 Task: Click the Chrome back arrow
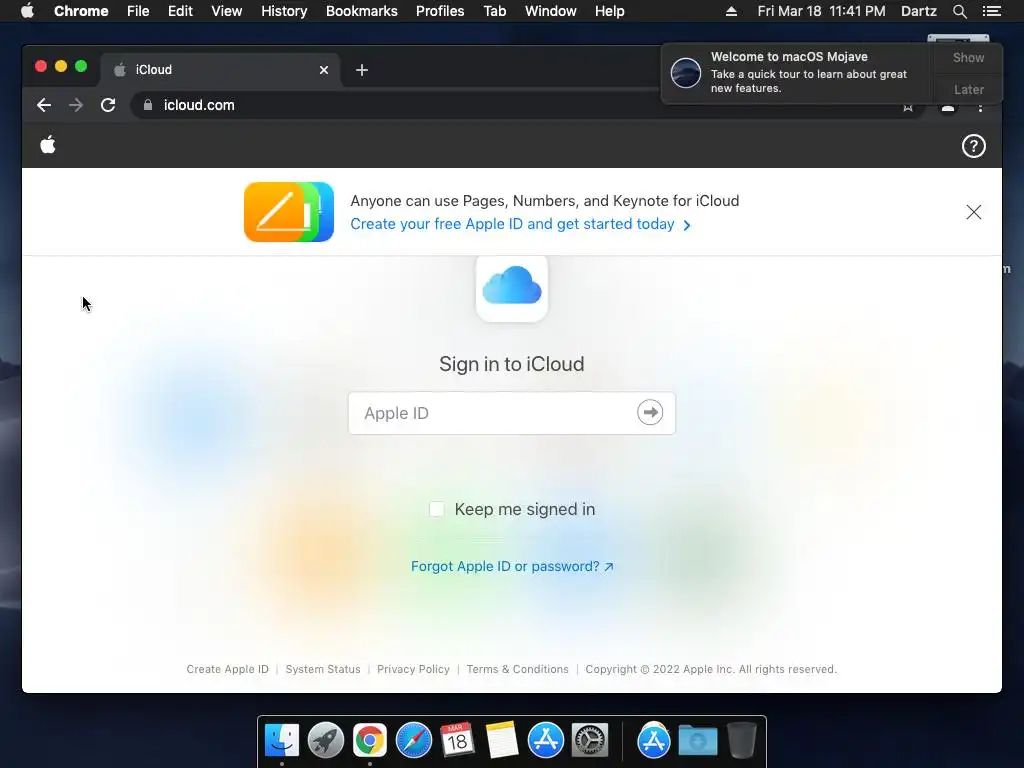[x=44, y=105]
